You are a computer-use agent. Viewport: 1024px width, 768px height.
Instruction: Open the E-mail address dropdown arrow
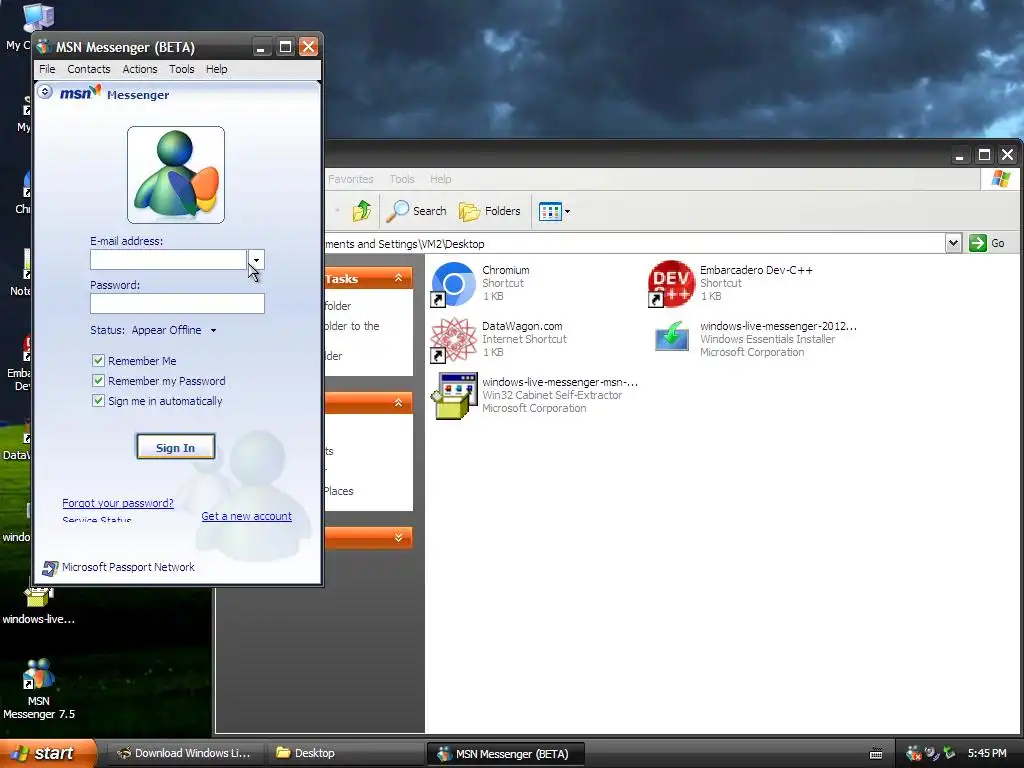(256, 260)
